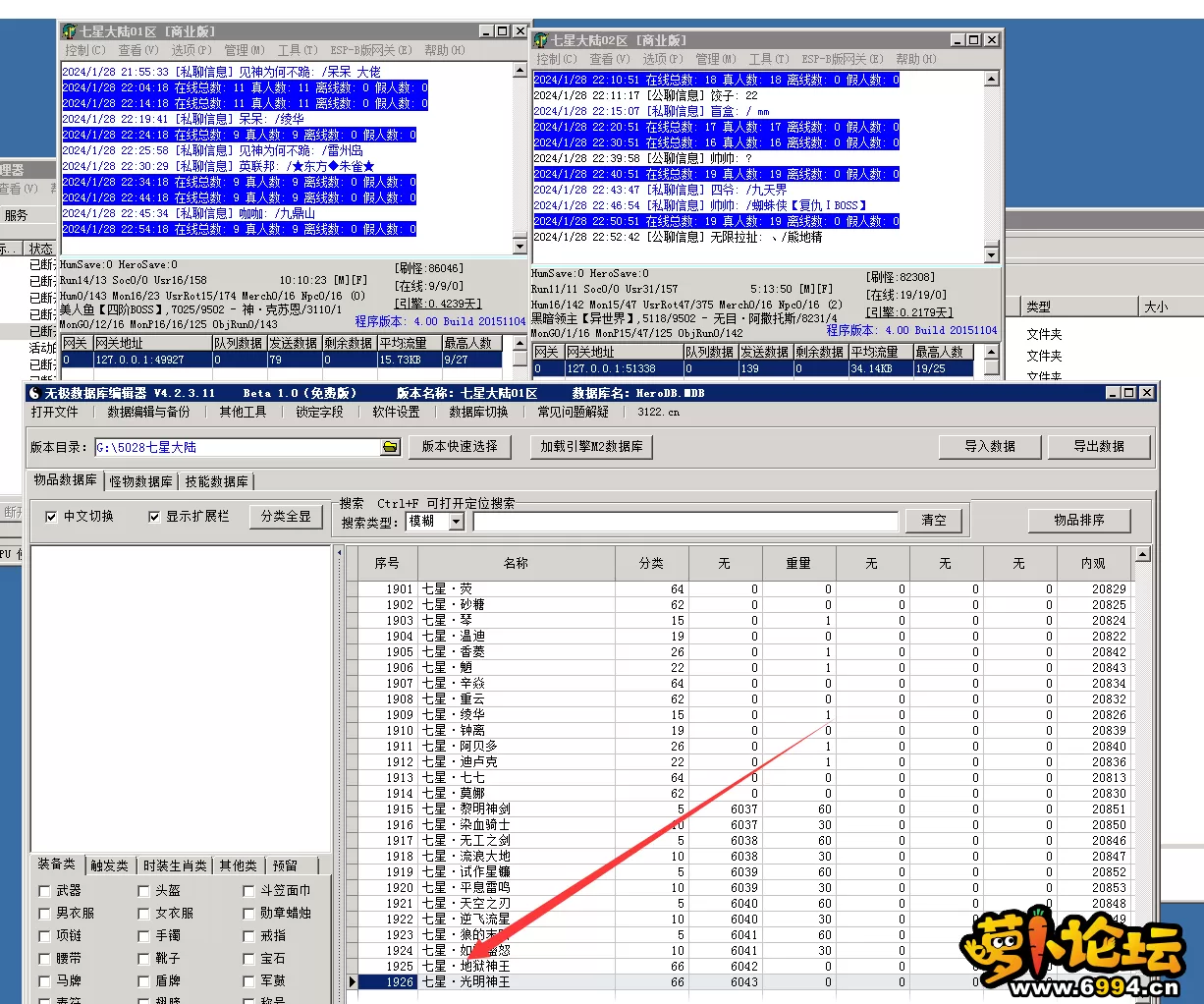This screenshot has width=1204, height=1004.
Task: Open the 搜索类型 模糊 dropdown
Action: (456, 522)
